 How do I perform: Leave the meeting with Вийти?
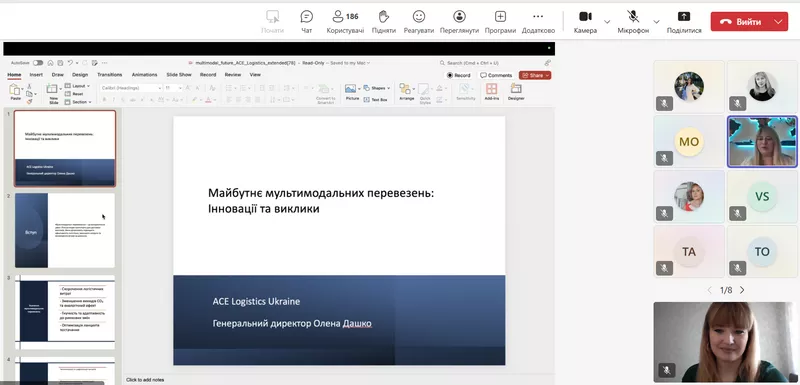[740, 21]
